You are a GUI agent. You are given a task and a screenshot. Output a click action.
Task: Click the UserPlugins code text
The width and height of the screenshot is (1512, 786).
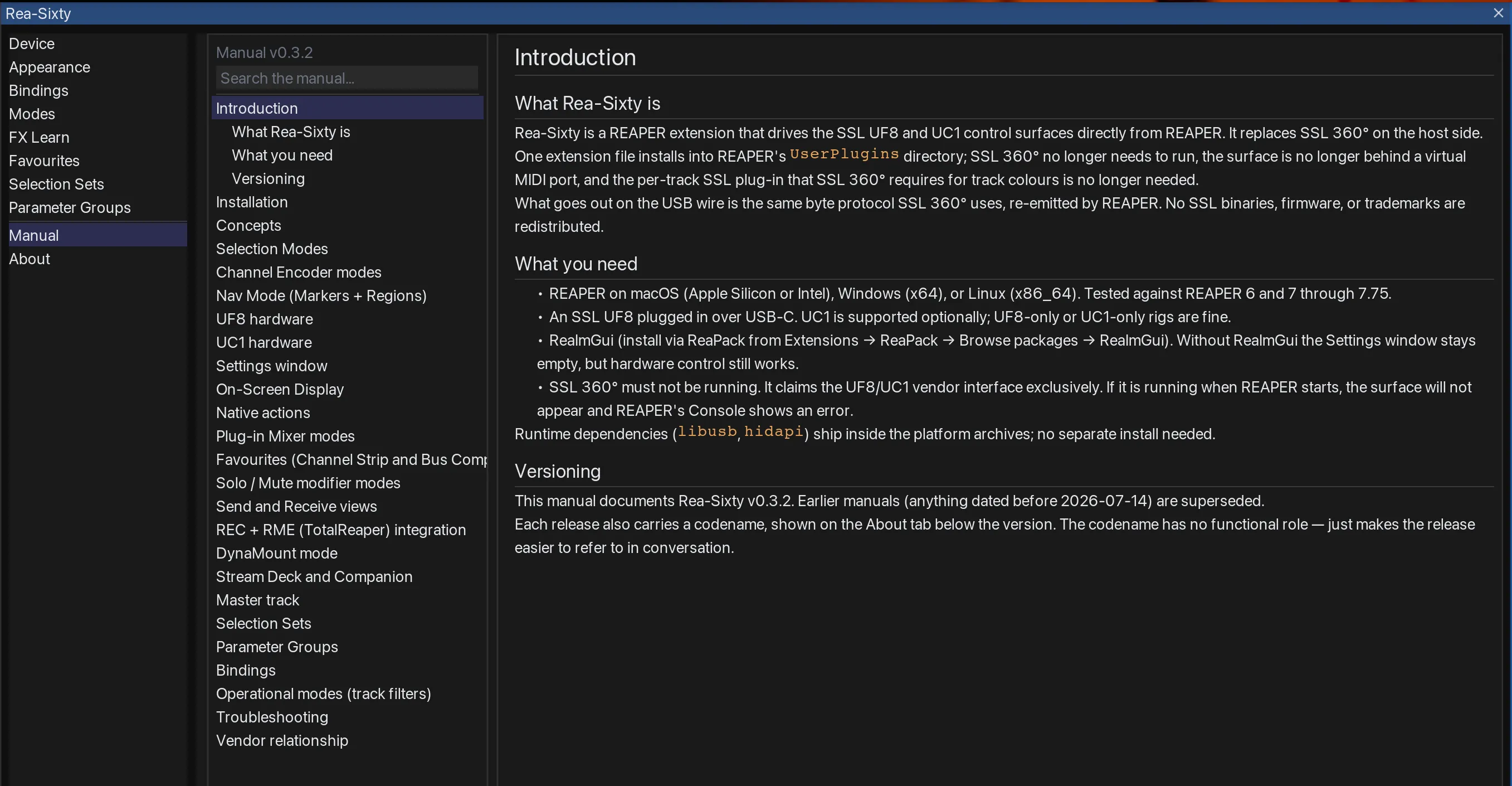pos(844,154)
